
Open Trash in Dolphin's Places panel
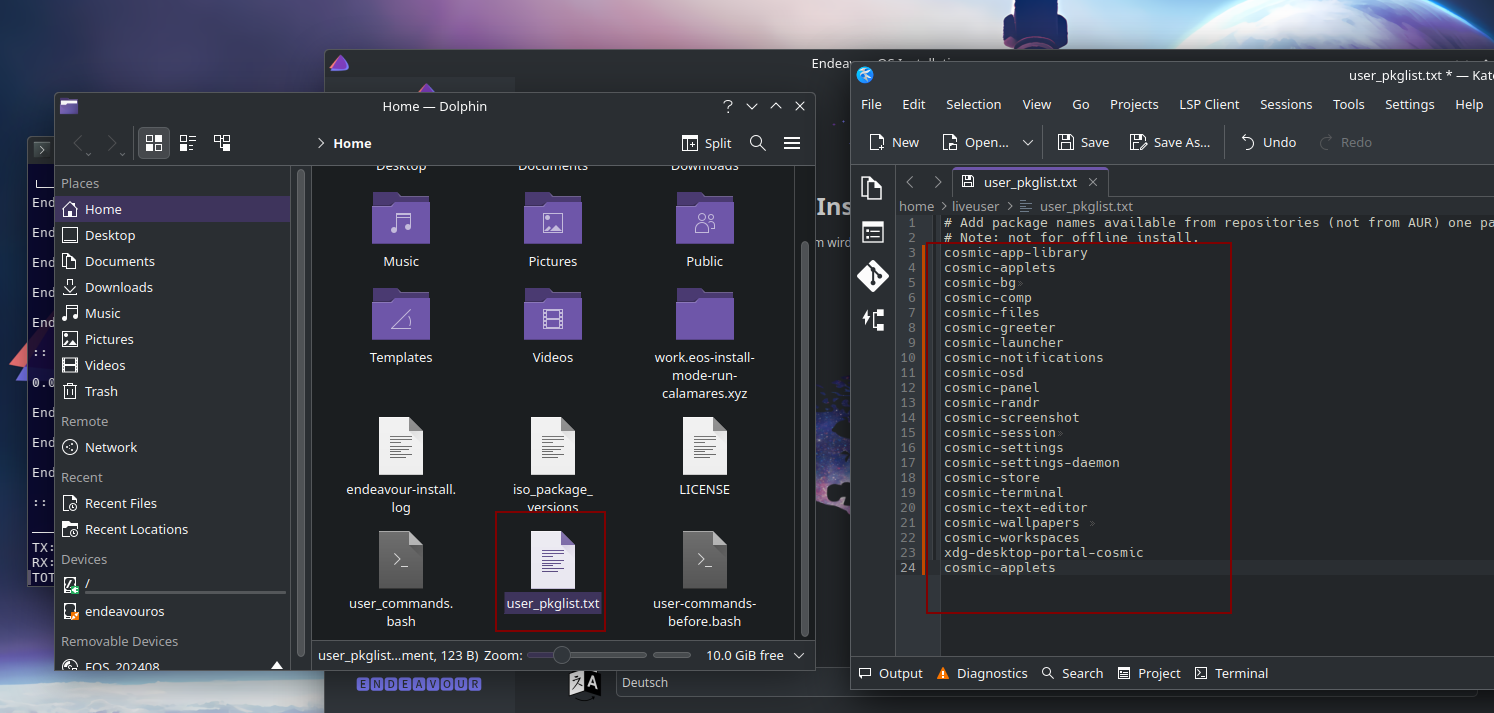173,391
